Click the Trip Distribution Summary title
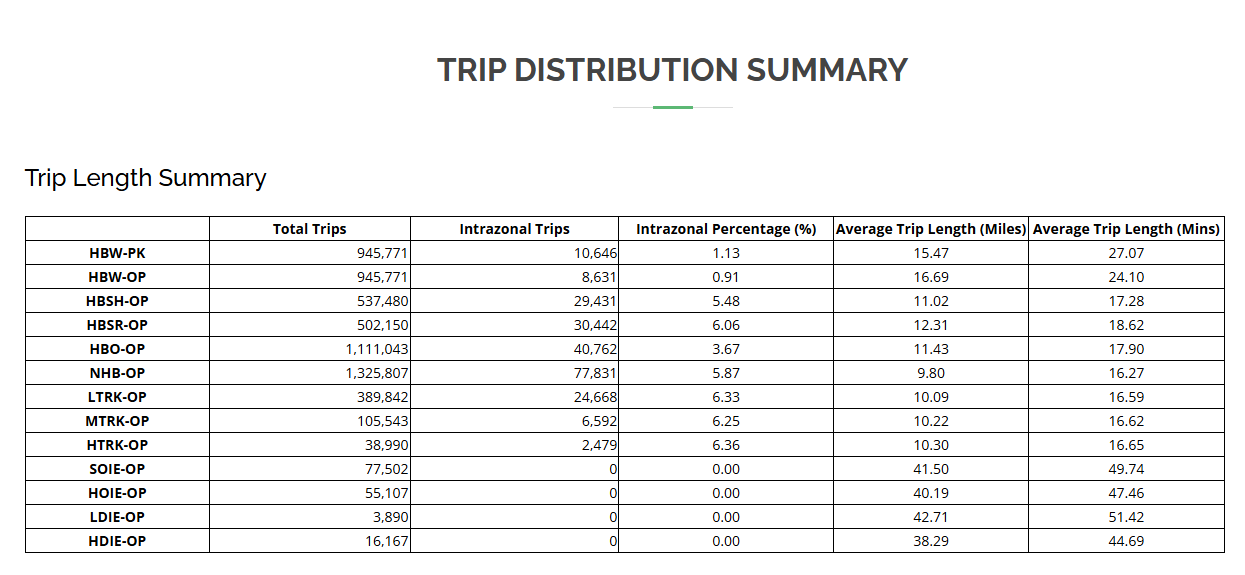Viewport: 1245px width, 575px height. (x=672, y=70)
